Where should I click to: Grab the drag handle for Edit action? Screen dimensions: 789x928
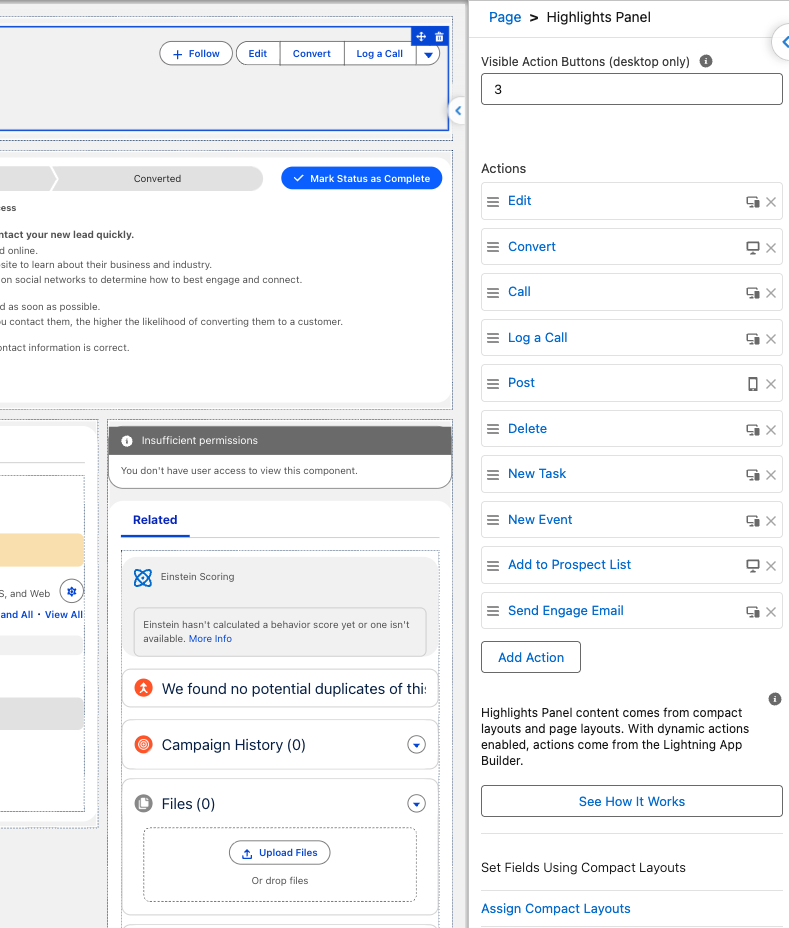pyautogui.click(x=492, y=202)
